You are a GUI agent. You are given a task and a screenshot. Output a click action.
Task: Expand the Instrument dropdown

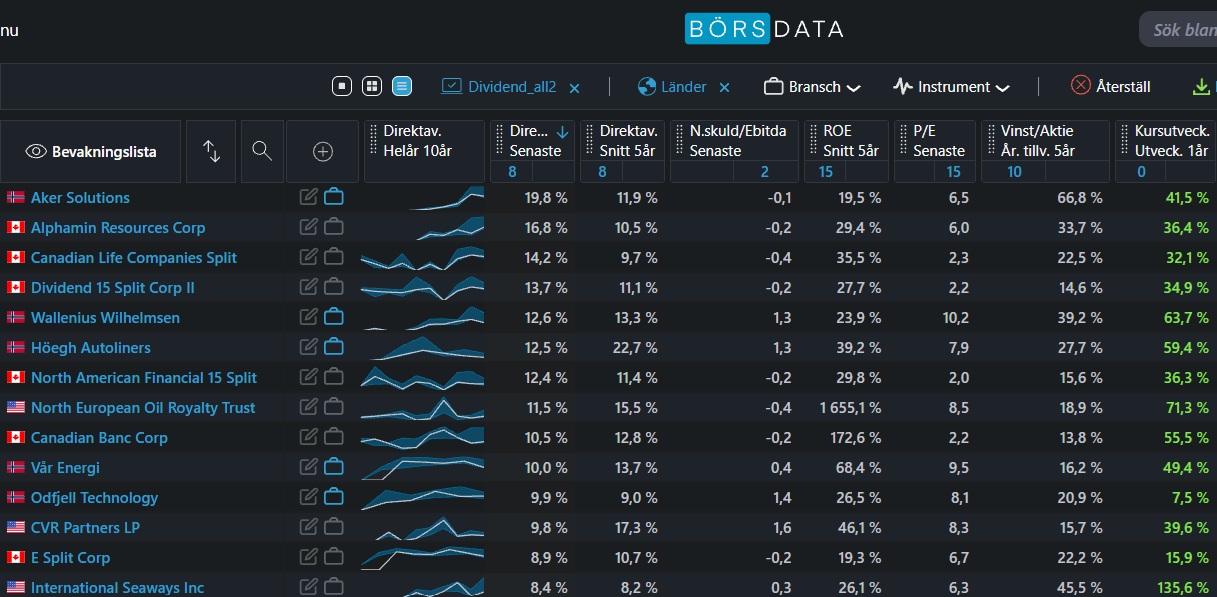coord(951,87)
